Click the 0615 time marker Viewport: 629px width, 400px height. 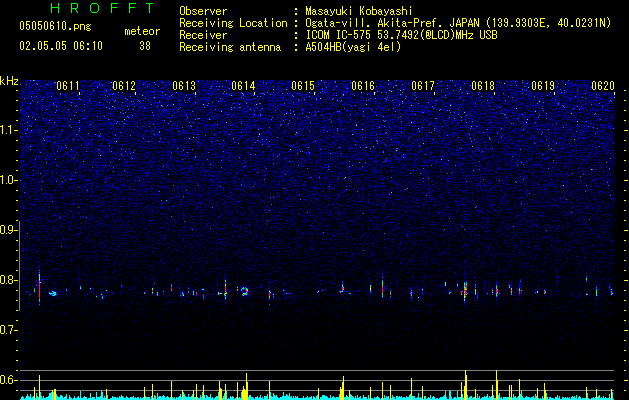coord(303,86)
